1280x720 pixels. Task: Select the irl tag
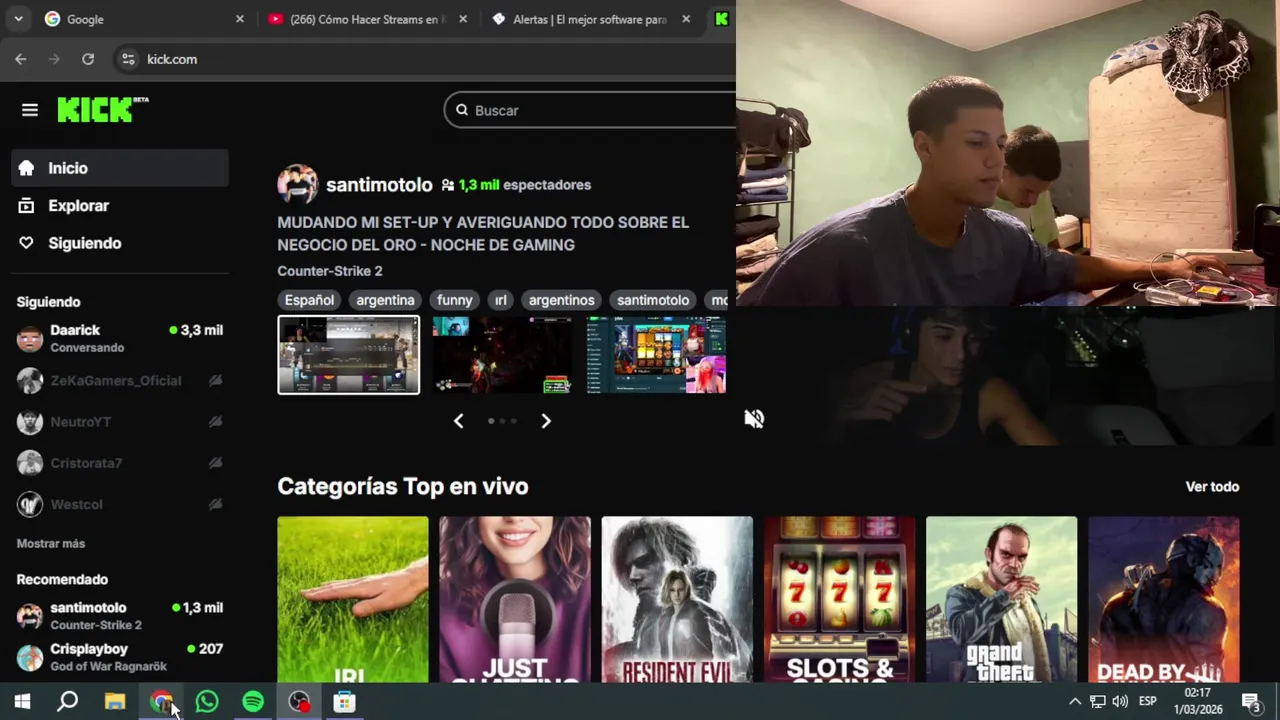click(501, 300)
